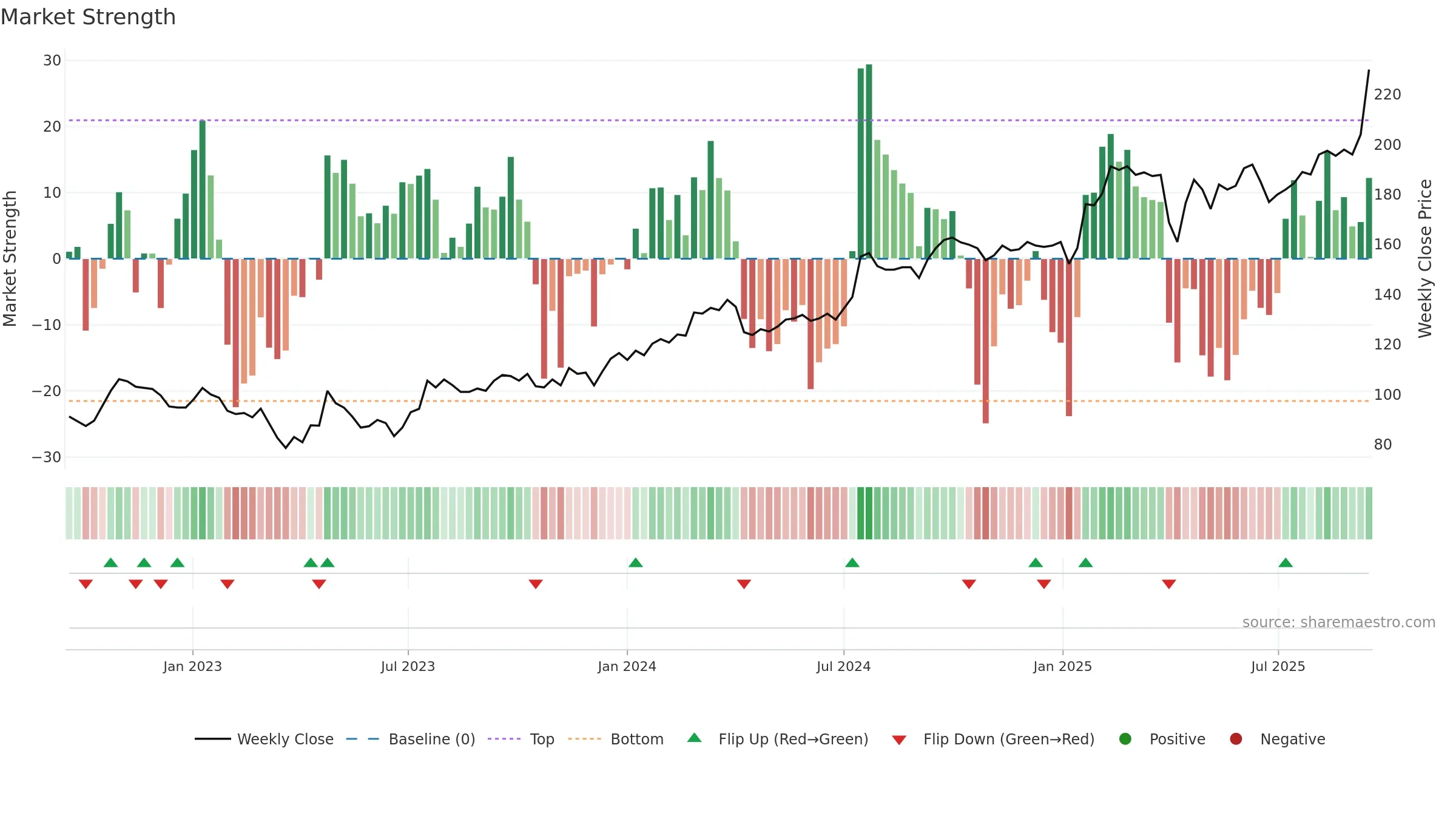The height and width of the screenshot is (819, 1456).
Task: Click the Jul 2023 axis label
Action: 408,667
